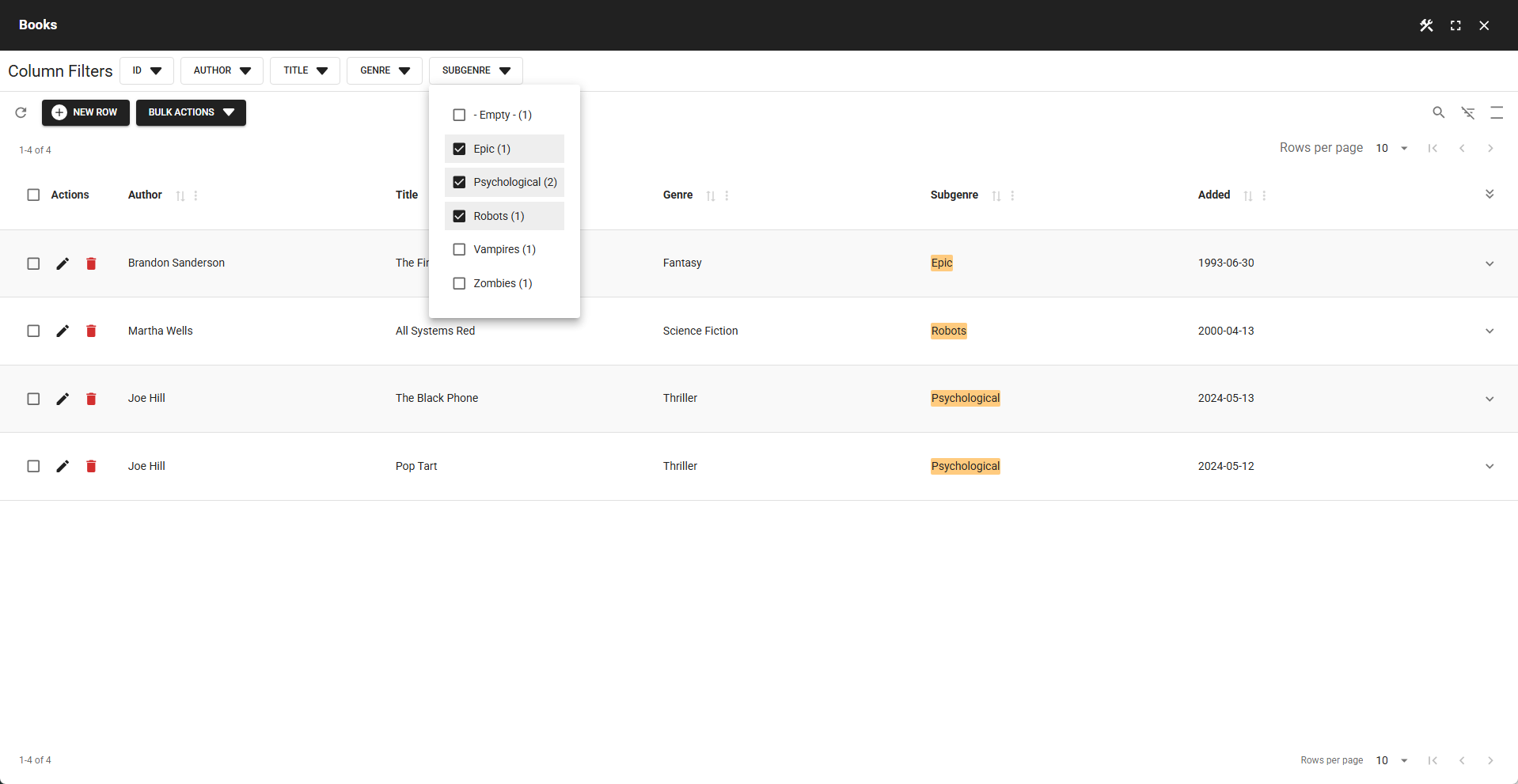This screenshot has height=784, width=1518.
Task: Select the All Systems Red row checkbox
Action: [x=33, y=331]
